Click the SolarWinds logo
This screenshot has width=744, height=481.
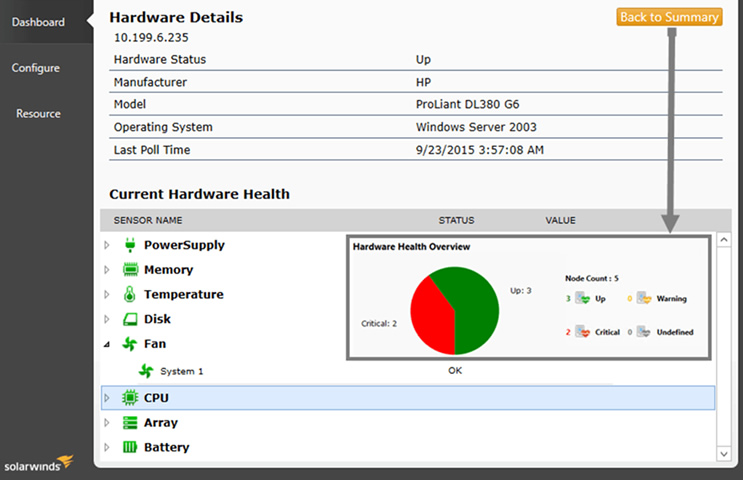pyautogui.click(x=39, y=464)
